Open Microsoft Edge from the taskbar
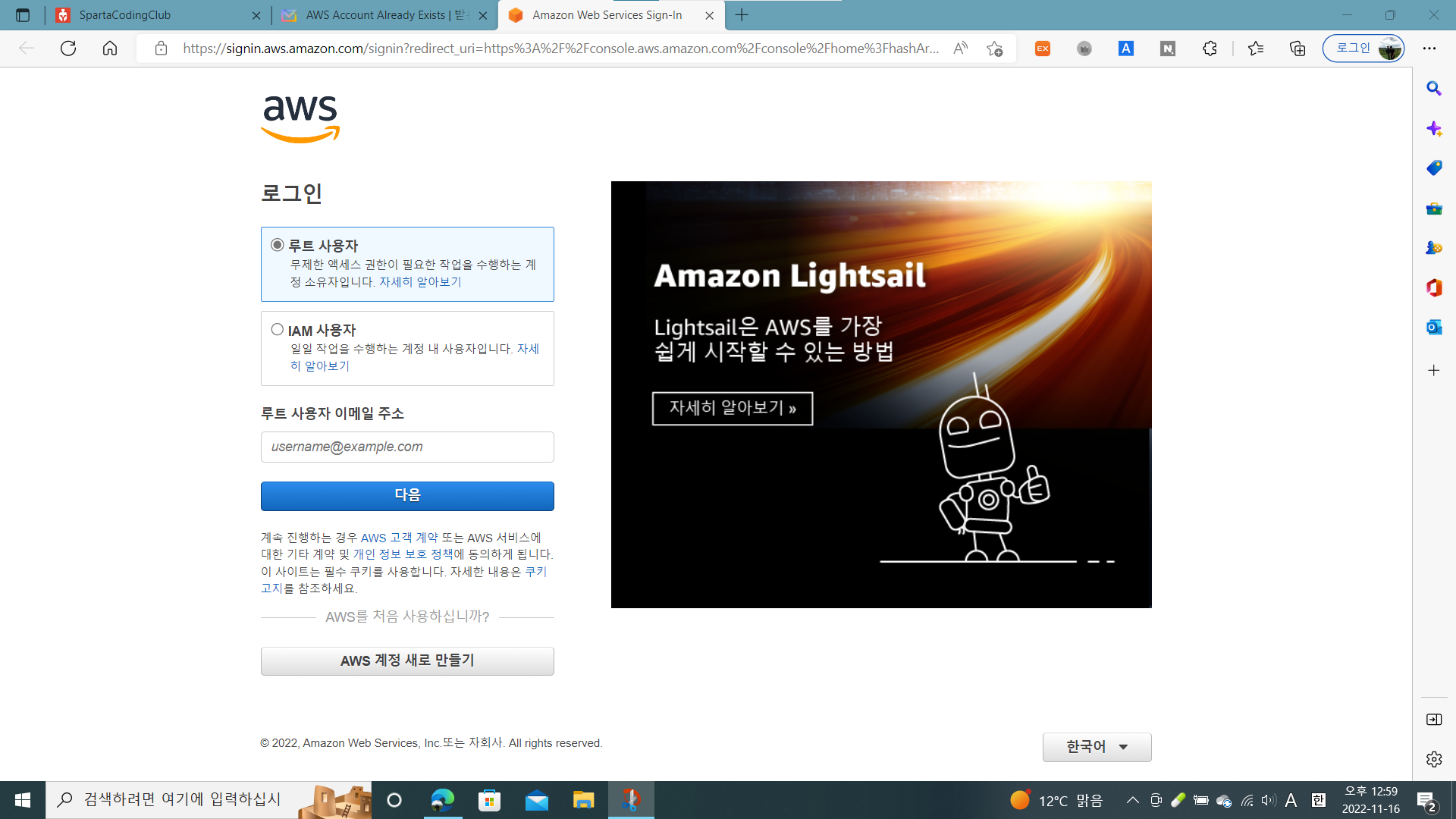1456x819 pixels. coord(442,800)
